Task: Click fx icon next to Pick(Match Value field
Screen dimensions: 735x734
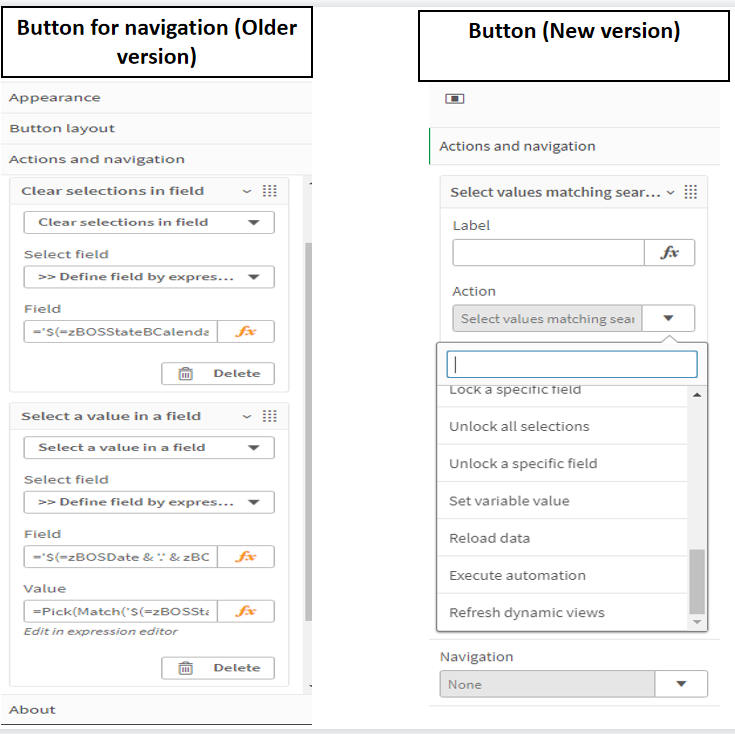Action: 246,611
